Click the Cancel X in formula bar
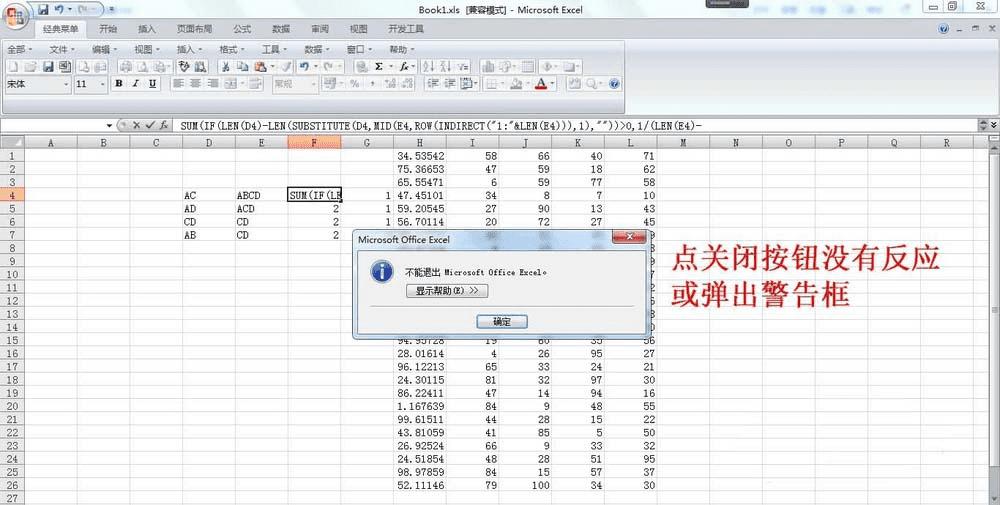1000x505 pixels. (x=136, y=126)
